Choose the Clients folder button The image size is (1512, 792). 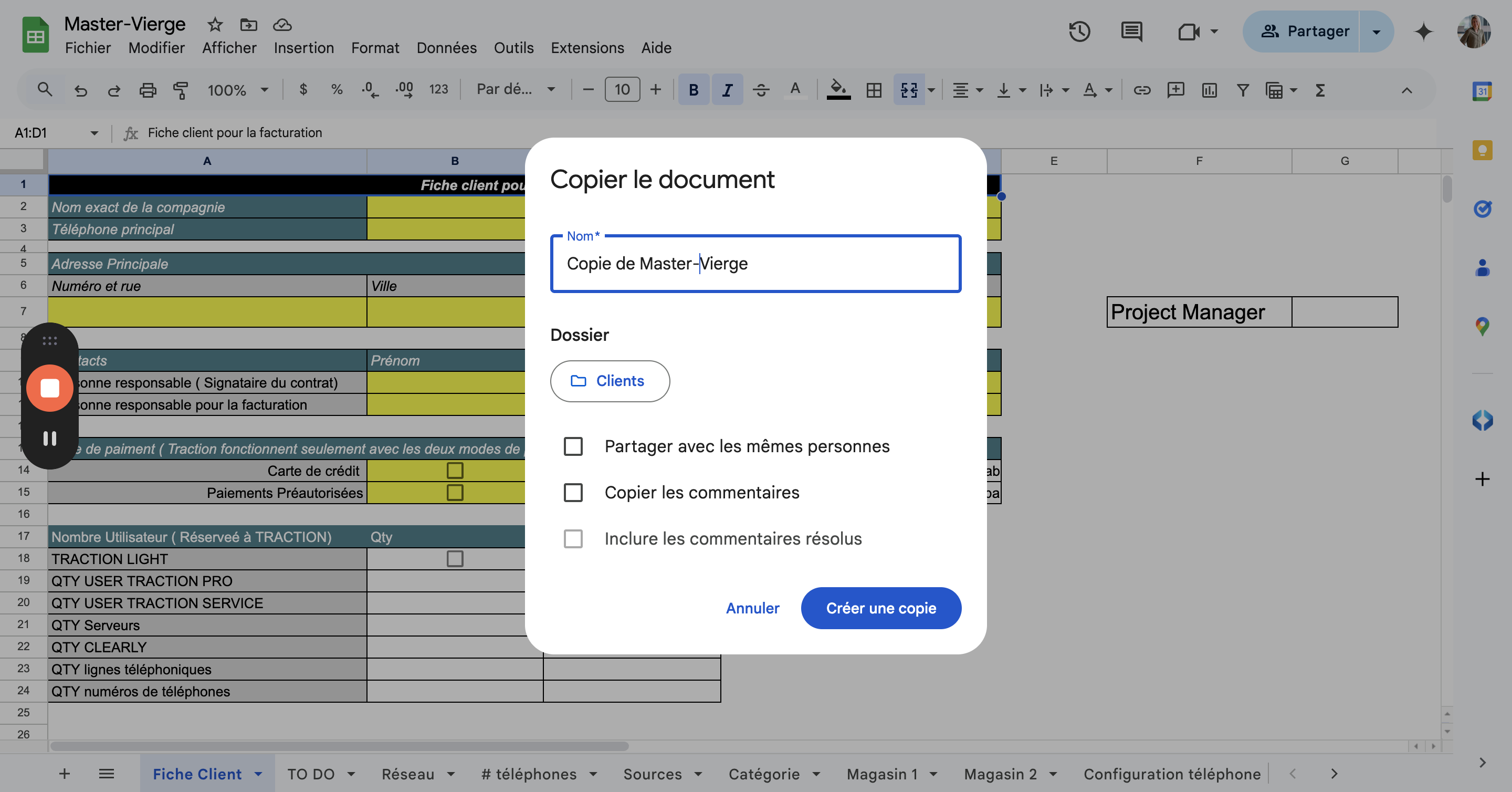pyautogui.click(x=610, y=381)
